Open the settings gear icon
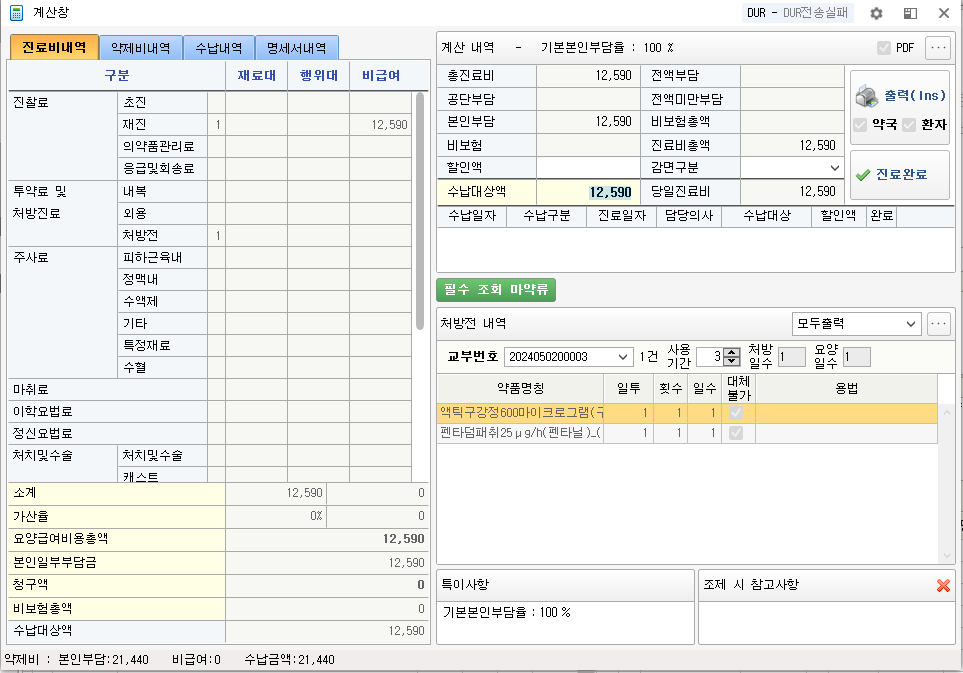 876,13
